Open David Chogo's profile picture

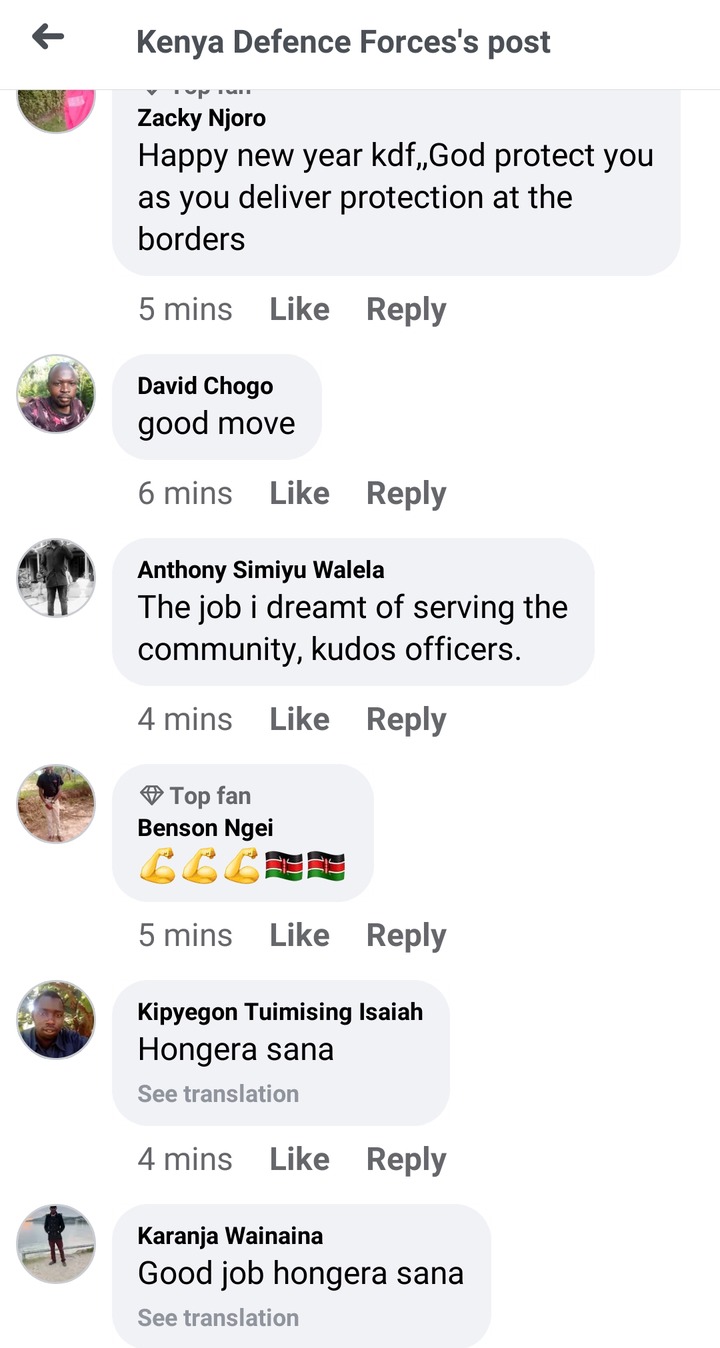56,394
